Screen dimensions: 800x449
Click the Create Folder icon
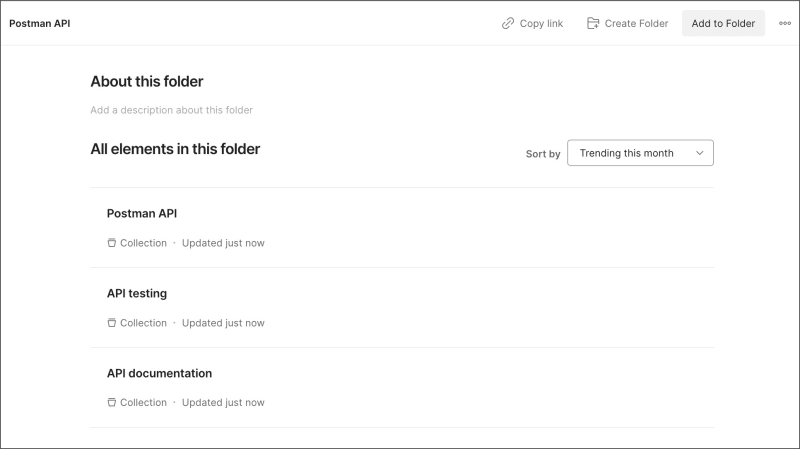coord(593,23)
